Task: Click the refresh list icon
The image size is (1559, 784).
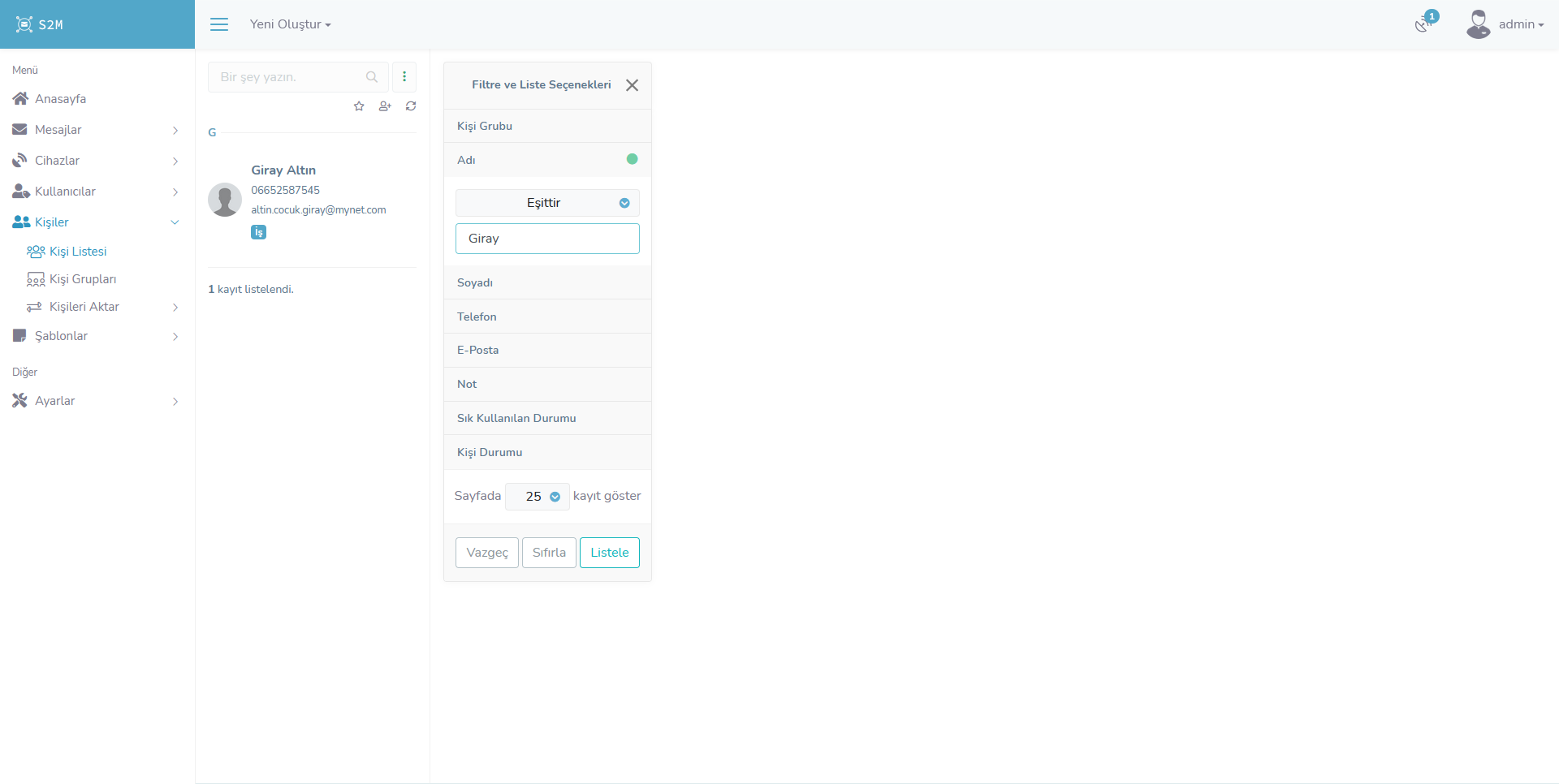Action: 411,106
